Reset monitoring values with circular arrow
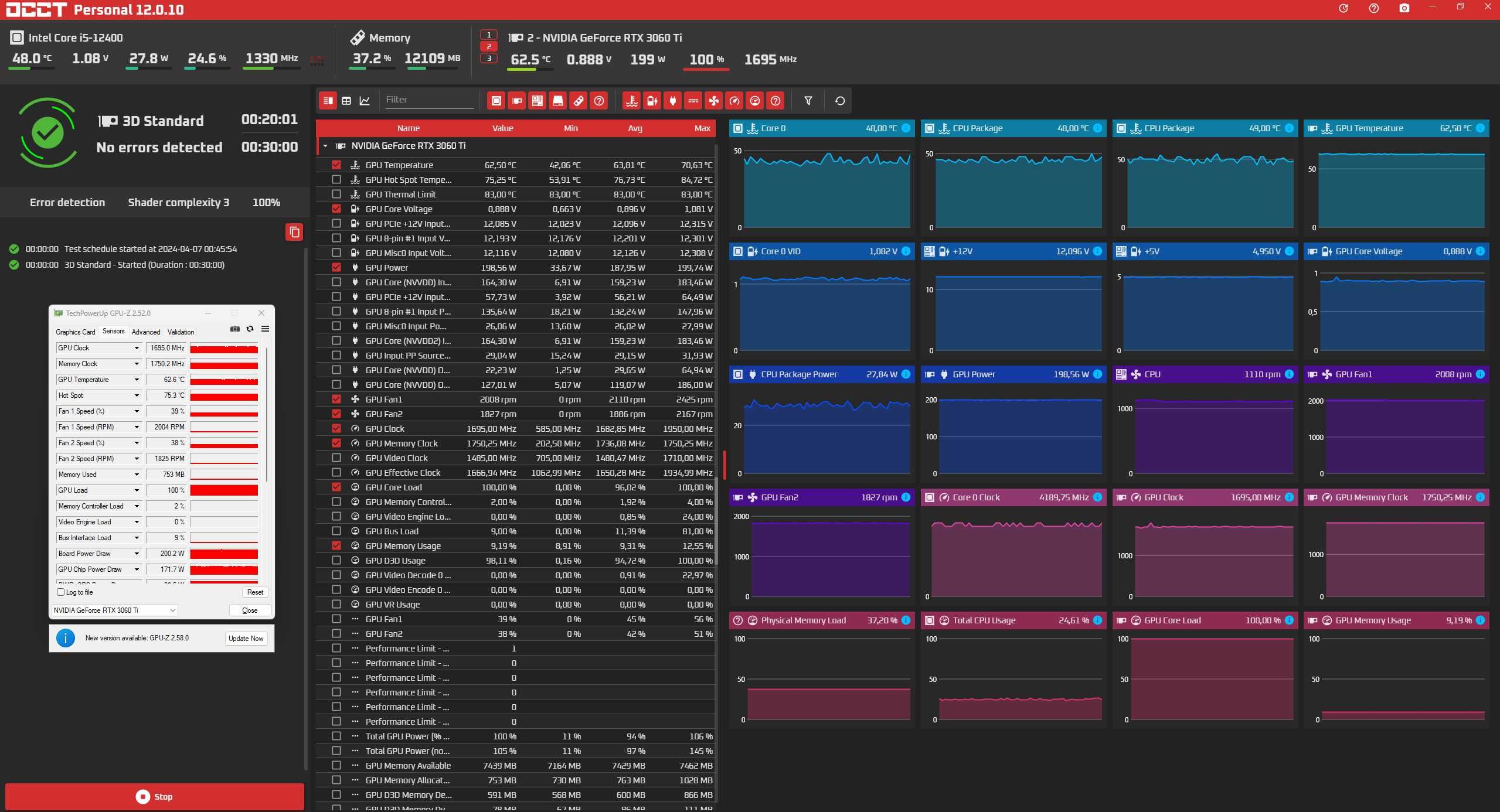Screen dimensions: 1500x812 pos(839,101)
